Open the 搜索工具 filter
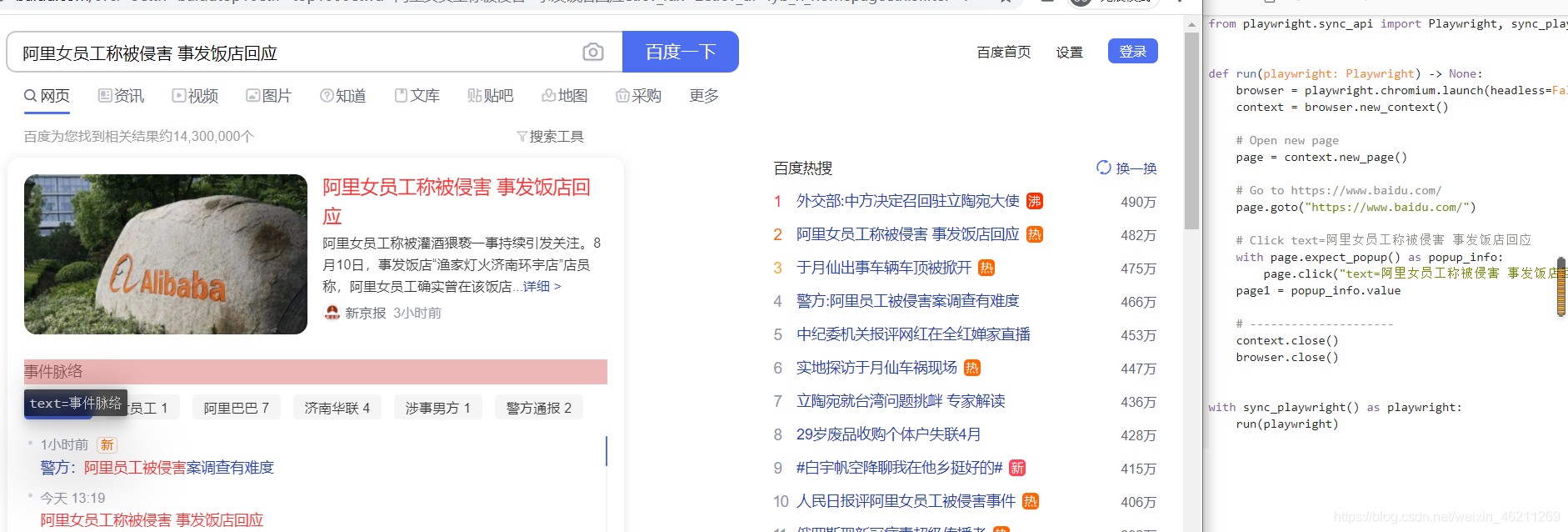 pyautogui.click(x=550, y=136)
